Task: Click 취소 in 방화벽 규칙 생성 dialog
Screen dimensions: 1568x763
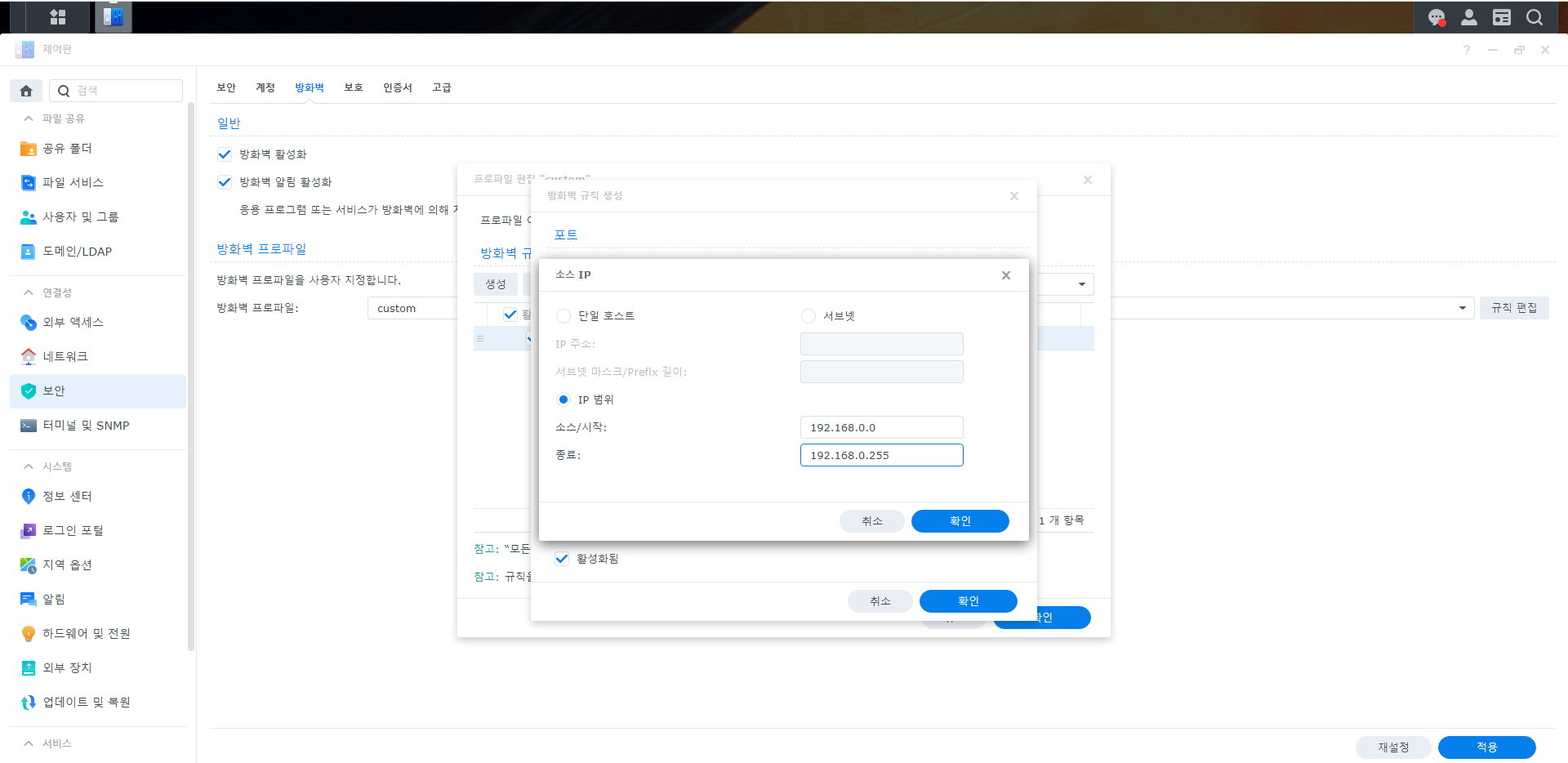Action: 880,601
